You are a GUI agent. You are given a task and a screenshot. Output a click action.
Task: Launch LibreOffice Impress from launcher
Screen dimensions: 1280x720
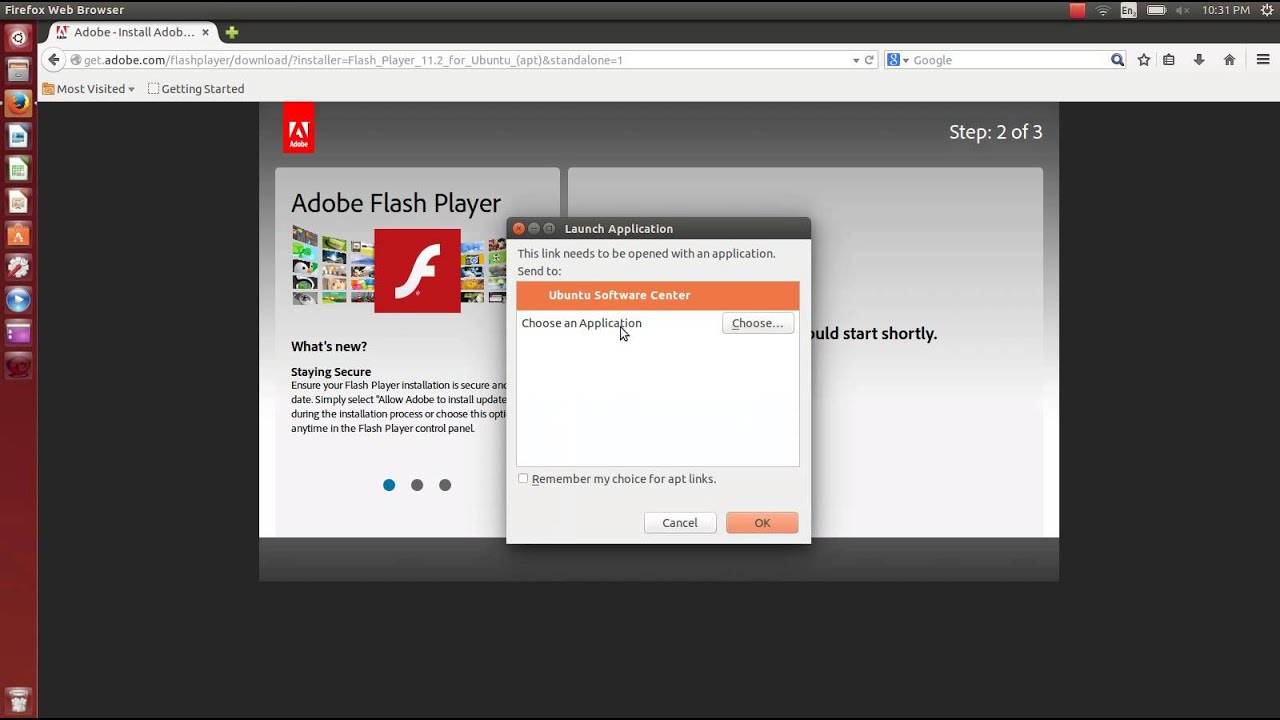[x=18, y=202]
